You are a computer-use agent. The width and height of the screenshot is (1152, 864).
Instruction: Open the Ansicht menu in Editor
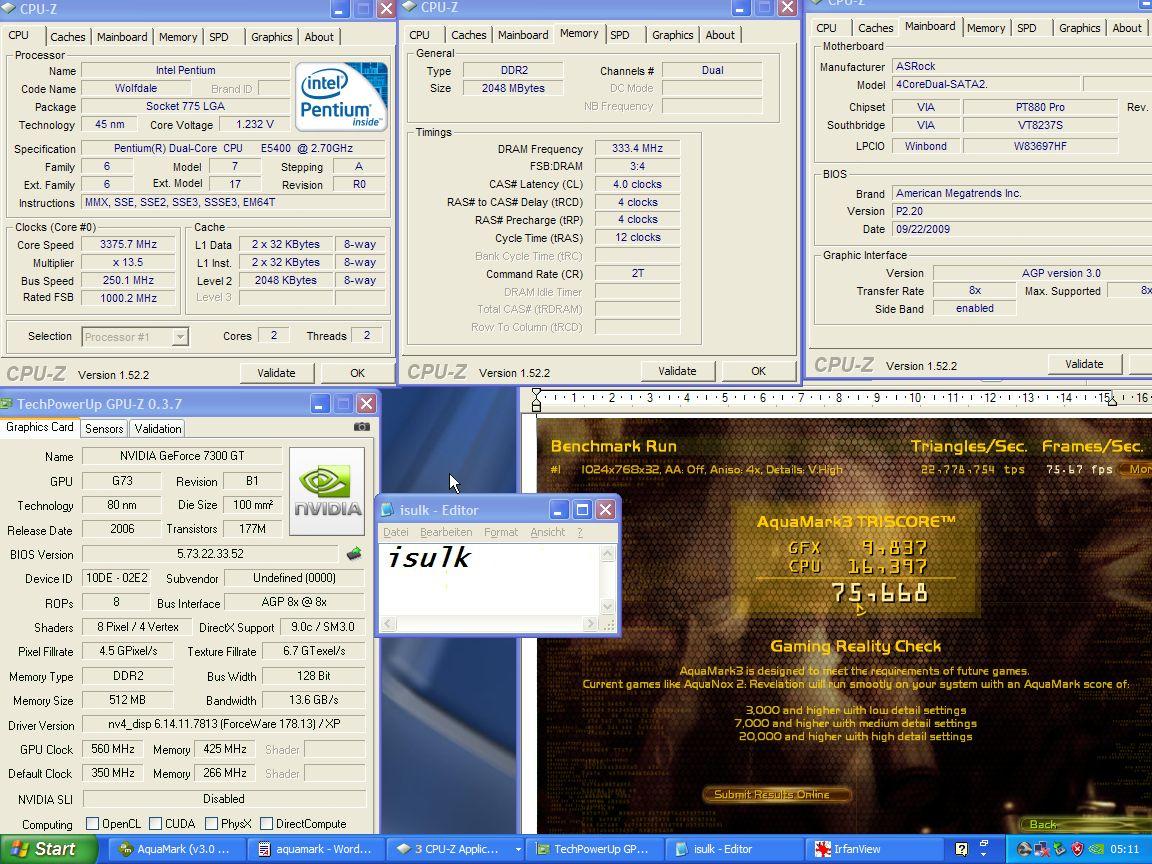point(547,532)
